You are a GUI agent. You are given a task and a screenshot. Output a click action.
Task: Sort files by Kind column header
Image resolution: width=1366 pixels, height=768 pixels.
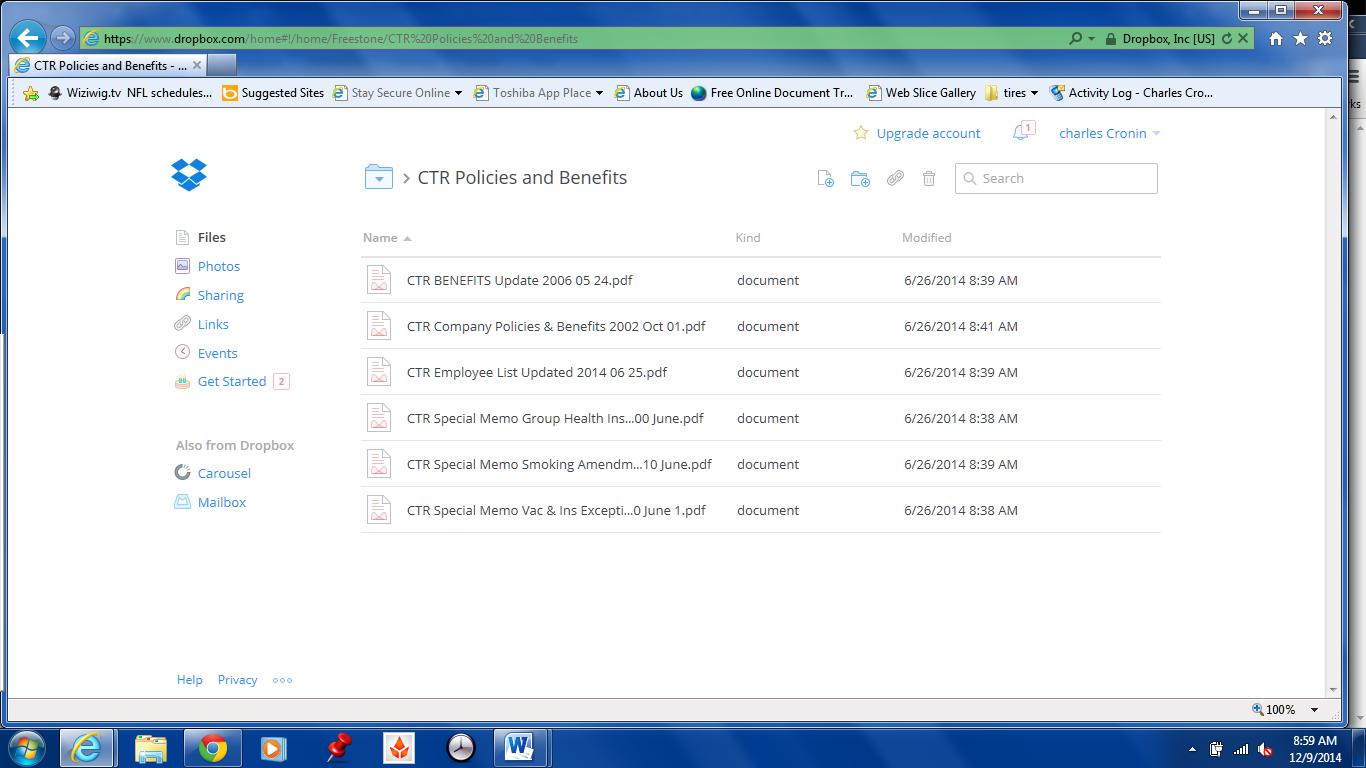point(748,238)
